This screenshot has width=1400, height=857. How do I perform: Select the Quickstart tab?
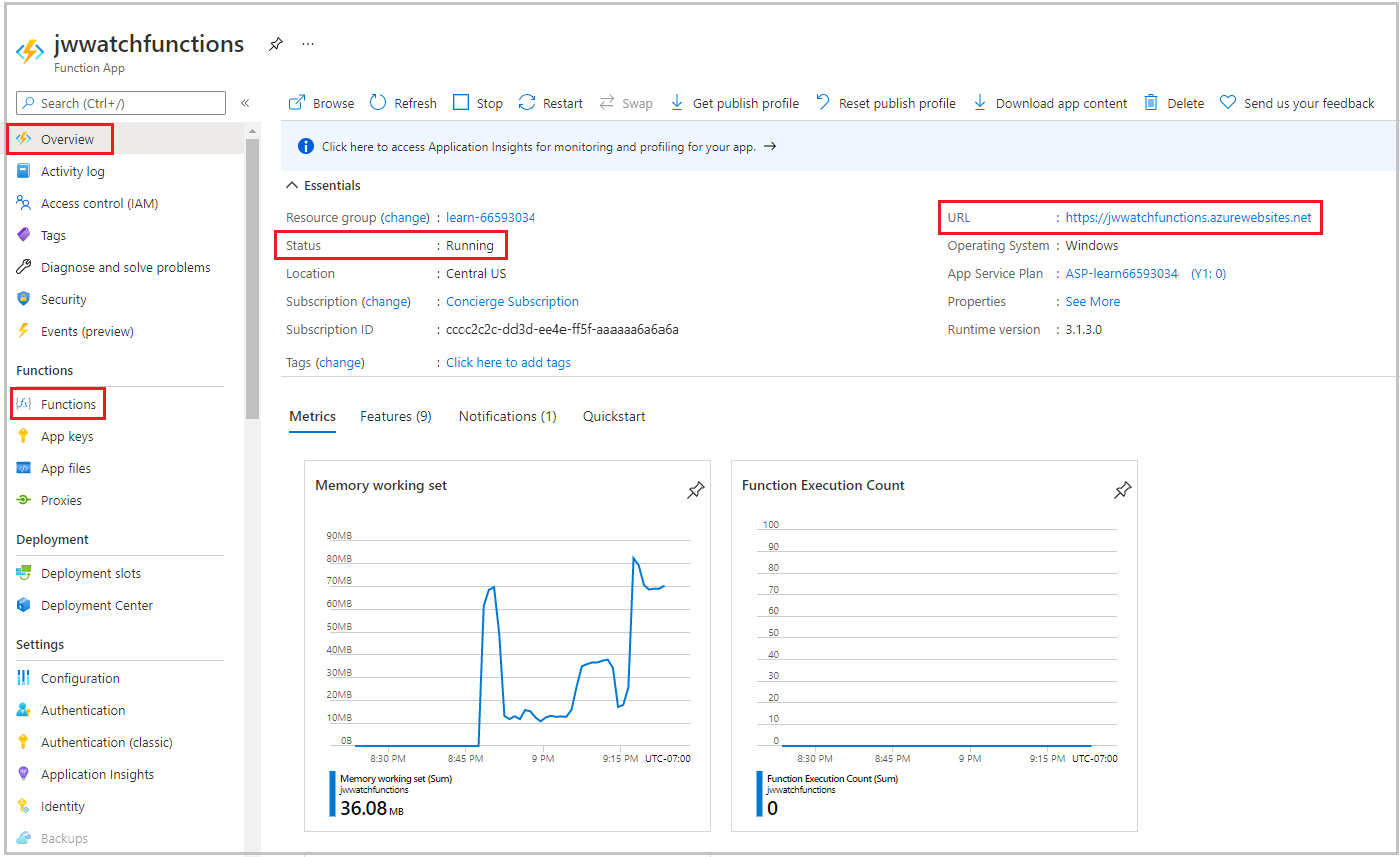pyautogui.click(x=614, y=416)
